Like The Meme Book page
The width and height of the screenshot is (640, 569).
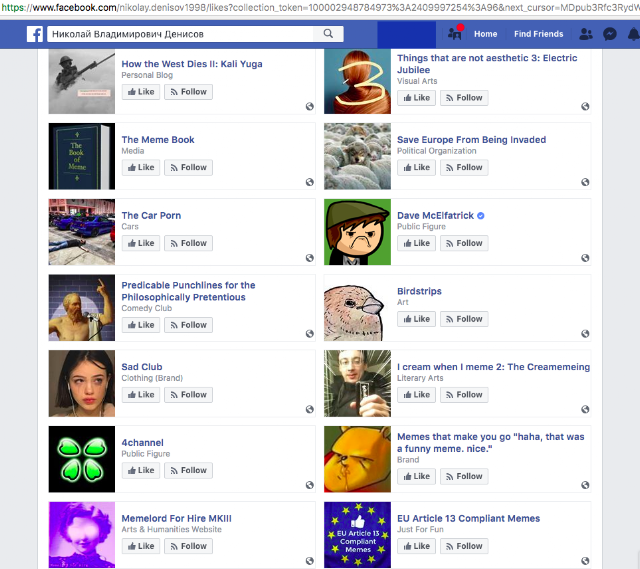point(141,167)
